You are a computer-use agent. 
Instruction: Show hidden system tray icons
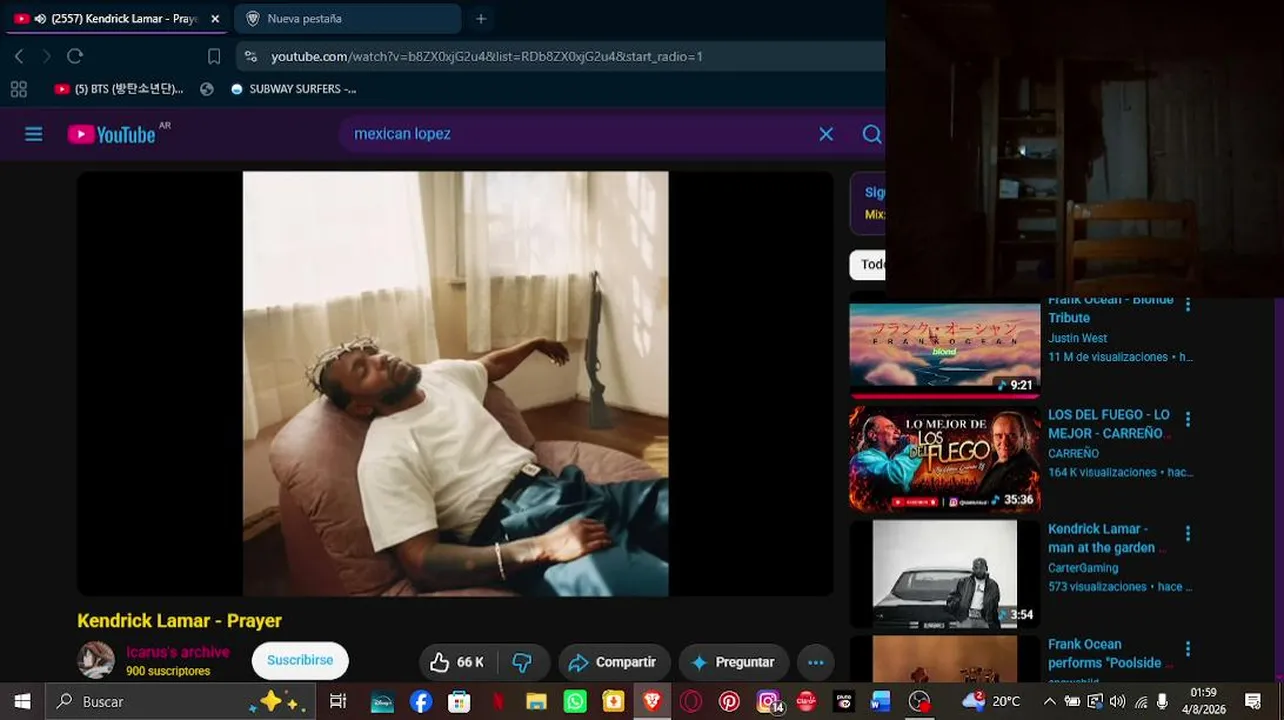coord(1049,702)
